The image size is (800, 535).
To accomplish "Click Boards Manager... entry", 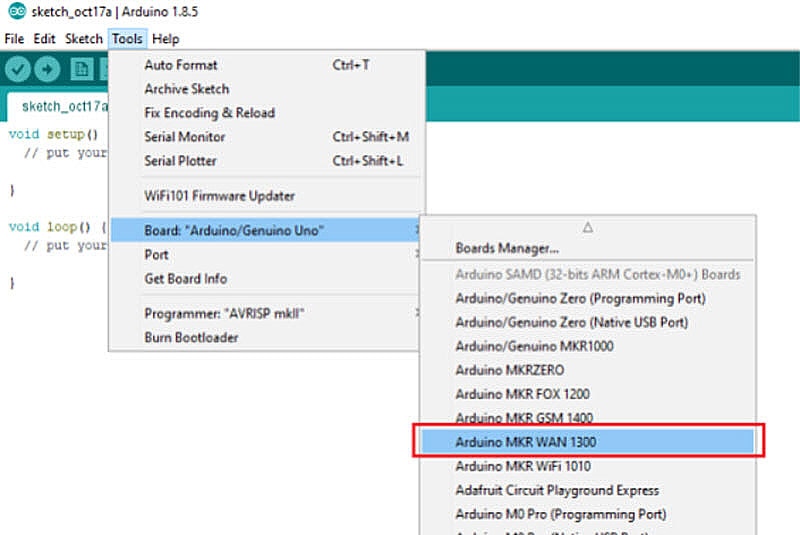I will [507, 248].
